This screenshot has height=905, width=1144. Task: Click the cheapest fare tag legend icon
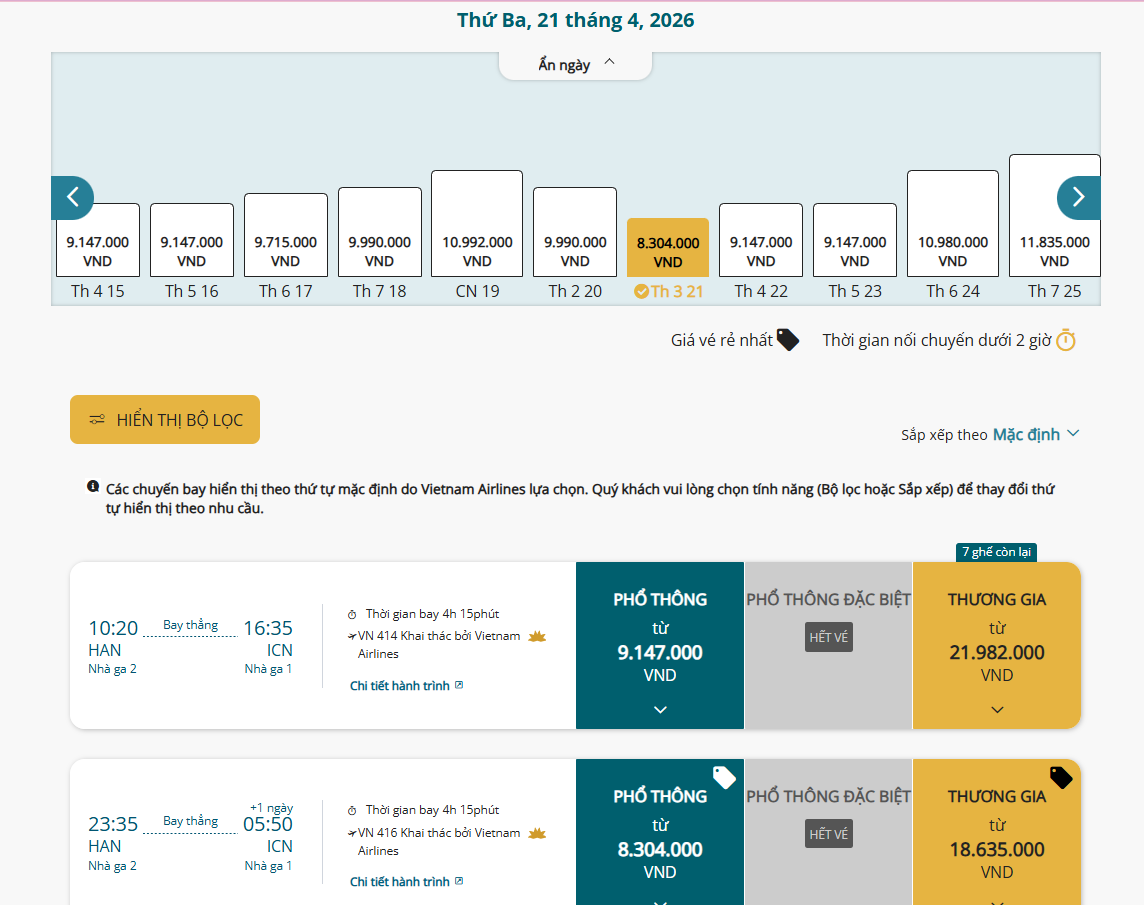[x=788, y=340]
